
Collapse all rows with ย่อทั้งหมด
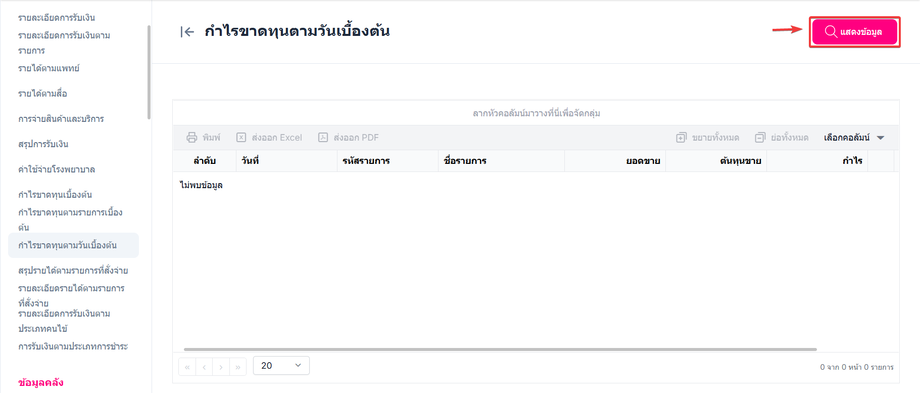coord(782,138)
